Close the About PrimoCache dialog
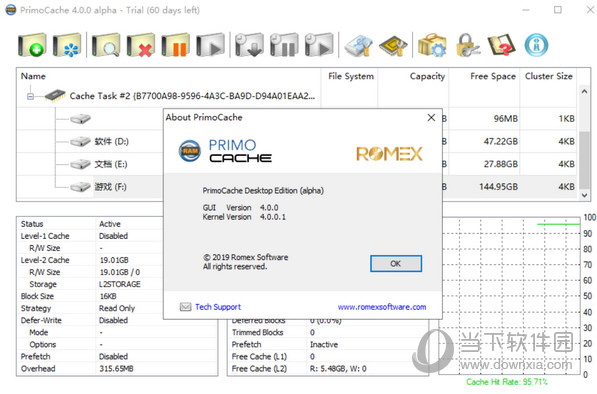The image size is (597, 394). point(431,118)
